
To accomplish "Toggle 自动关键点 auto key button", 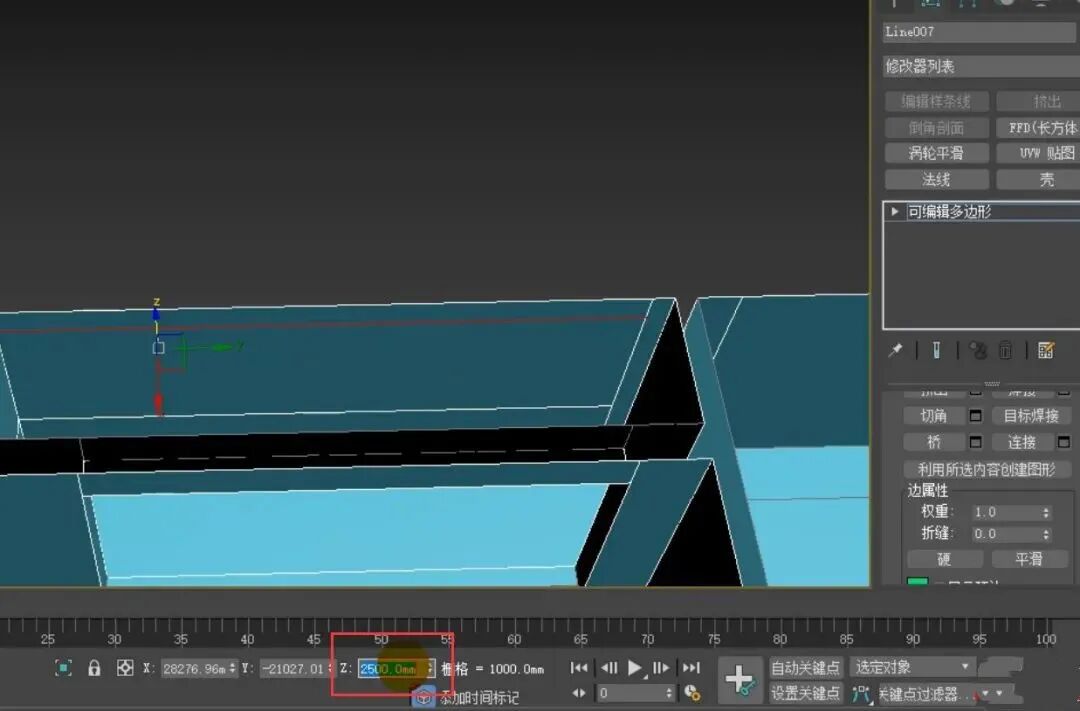I will [x=806, y=668].
